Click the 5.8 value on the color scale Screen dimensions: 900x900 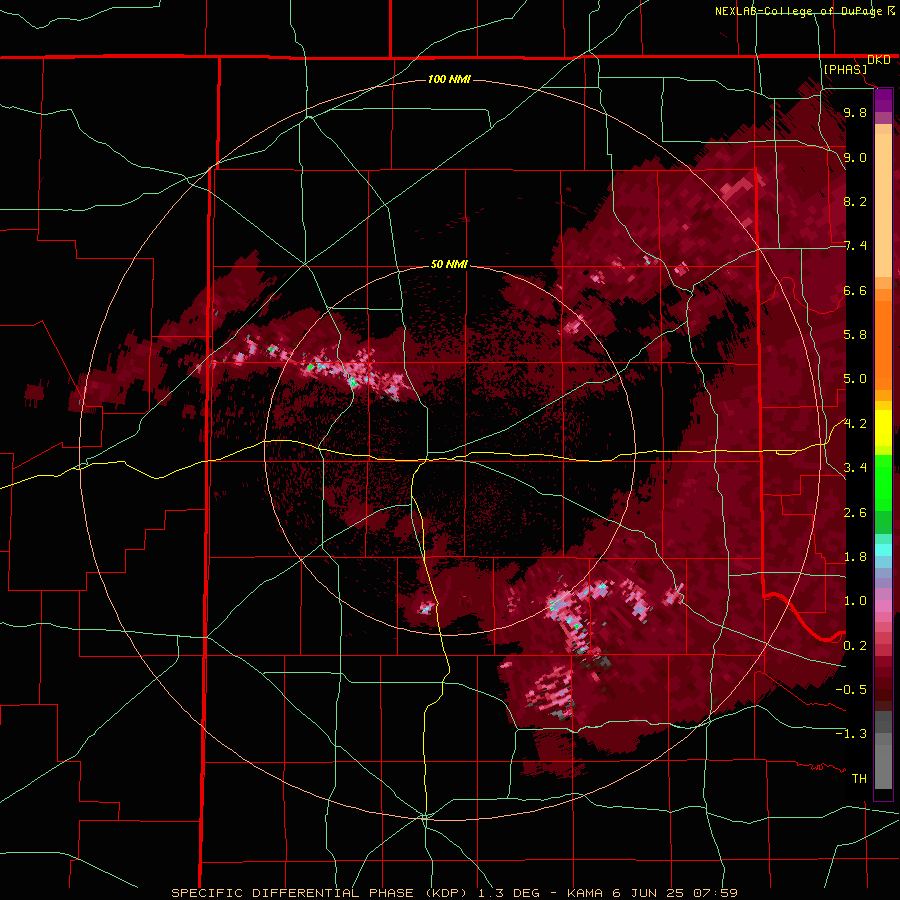point(855,335)
